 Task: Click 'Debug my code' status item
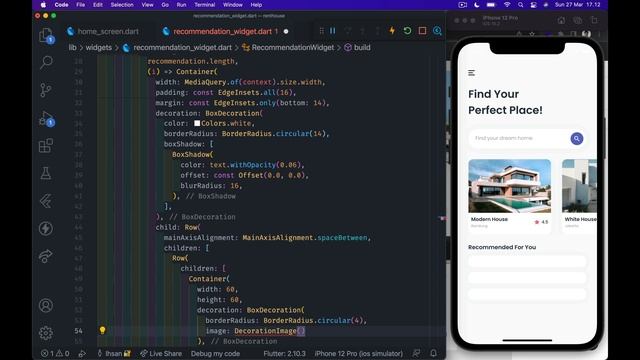pos(215,353)
